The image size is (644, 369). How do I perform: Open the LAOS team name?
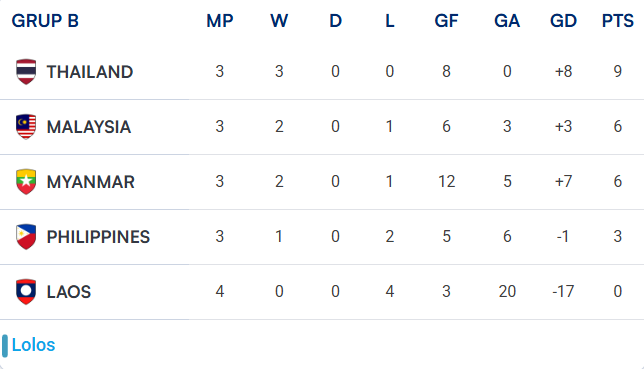pos(69,292)
